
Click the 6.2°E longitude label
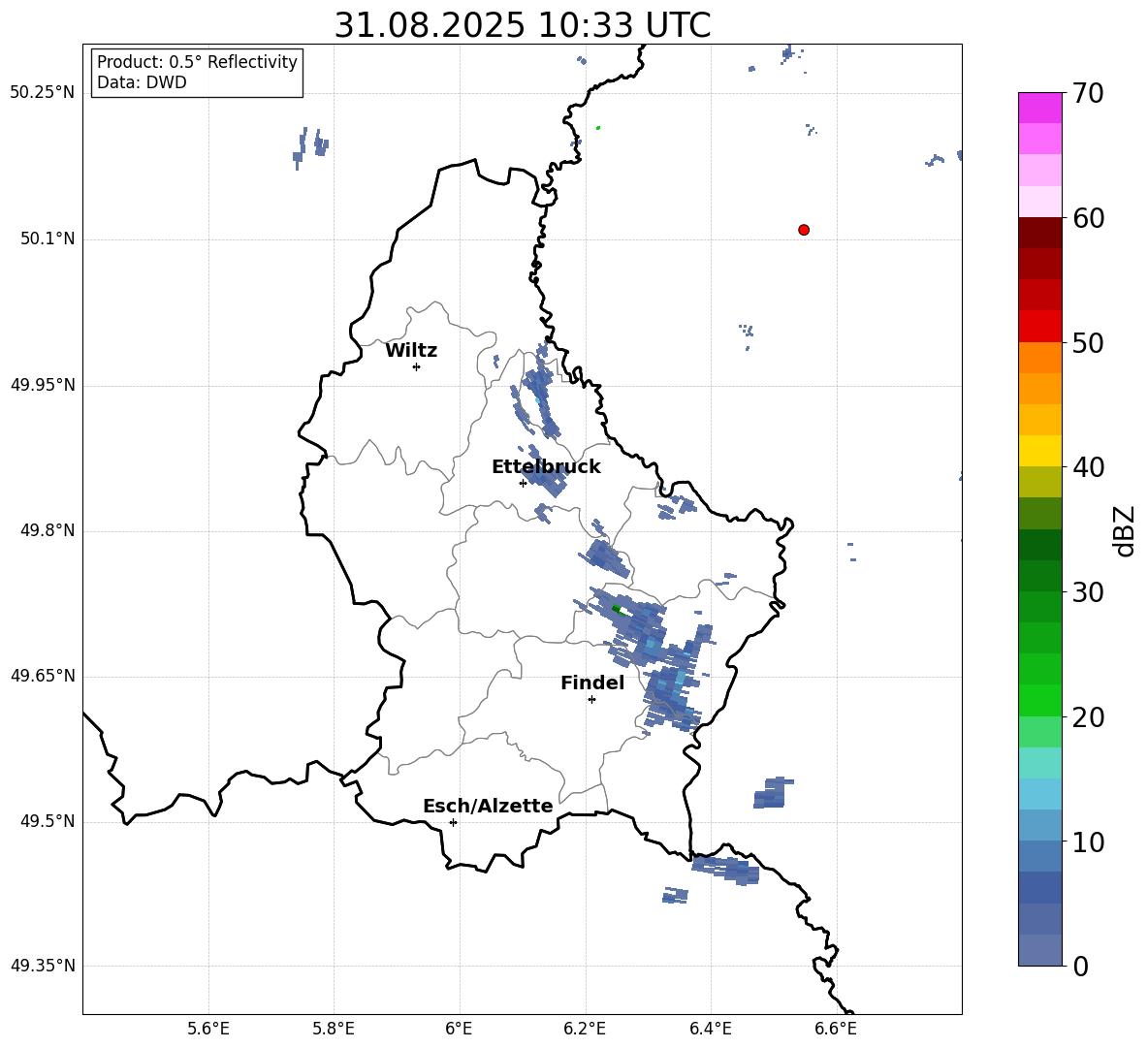point(585,1029)
